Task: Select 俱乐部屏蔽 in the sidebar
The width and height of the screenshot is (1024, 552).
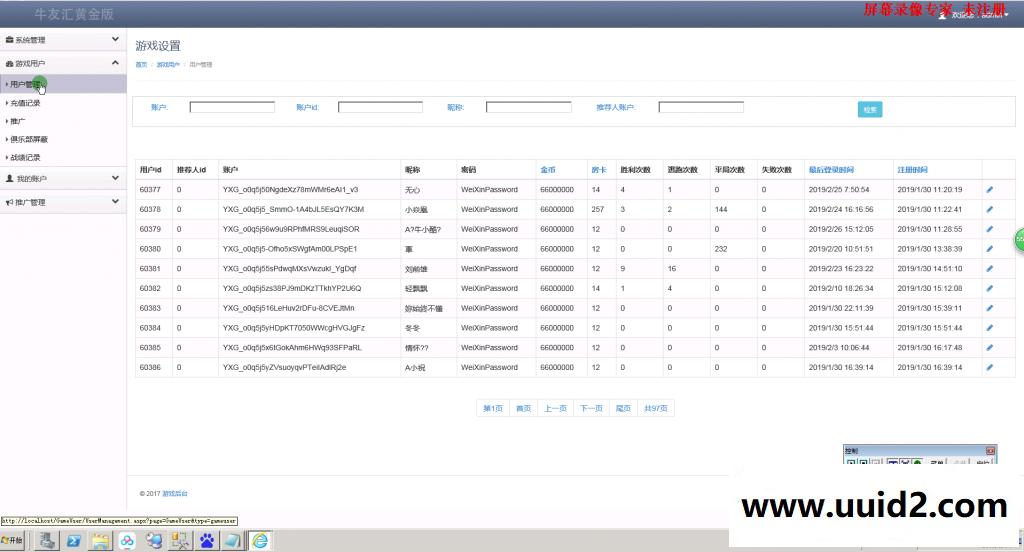Action: coord(29,139)
